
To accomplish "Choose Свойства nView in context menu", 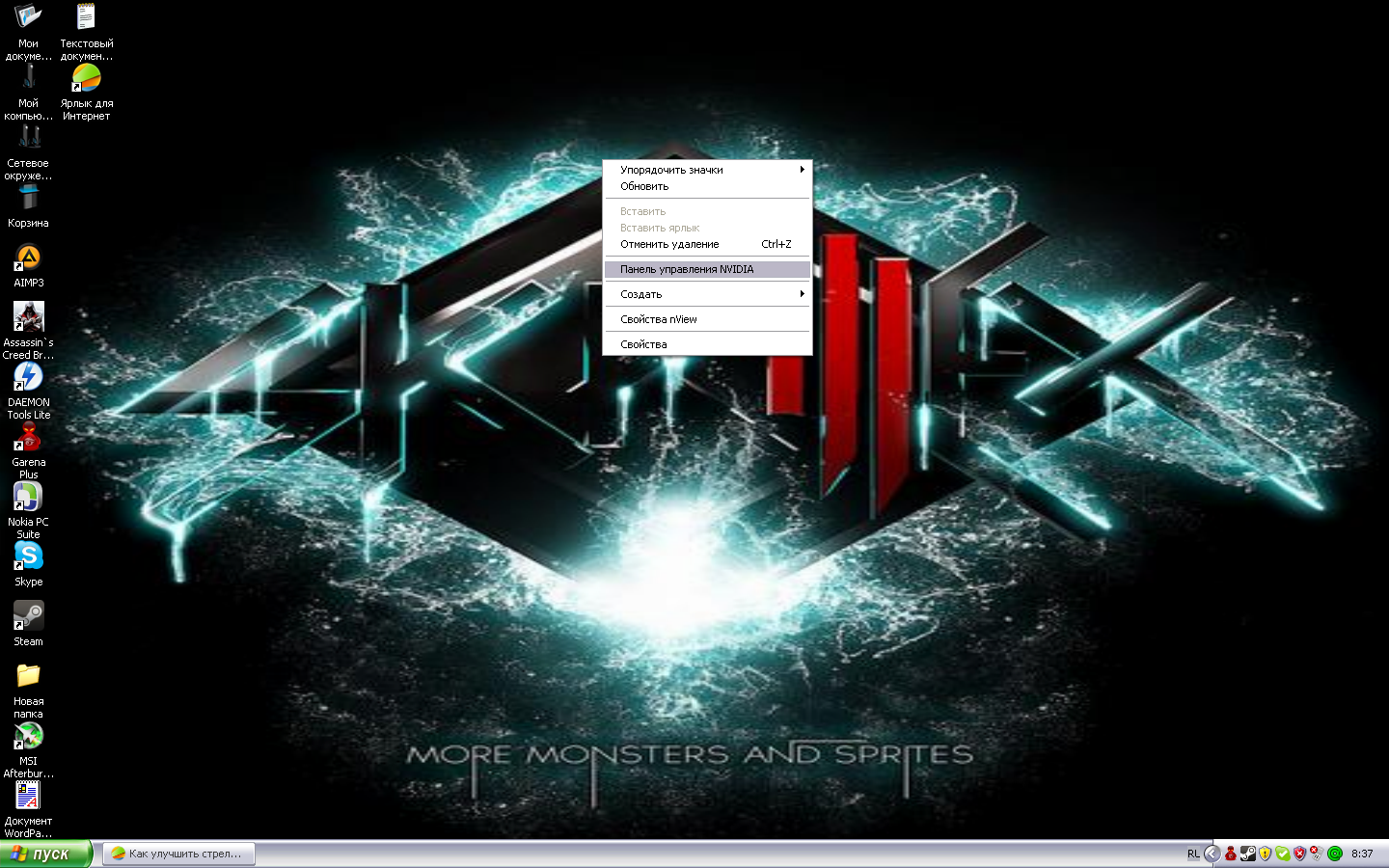I will tap(707, 319).
